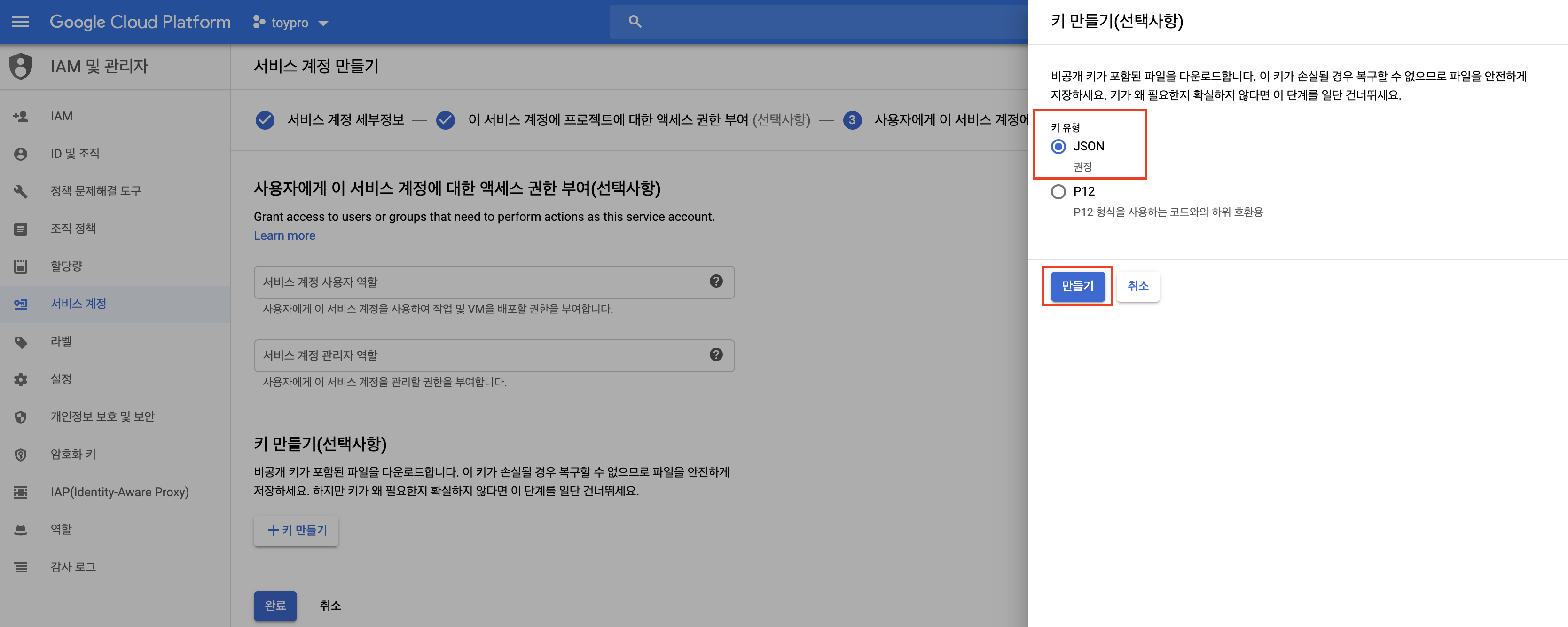1568x627 pixels.
Task: Click the 라벨 tag icon
Action: [21, 342]
